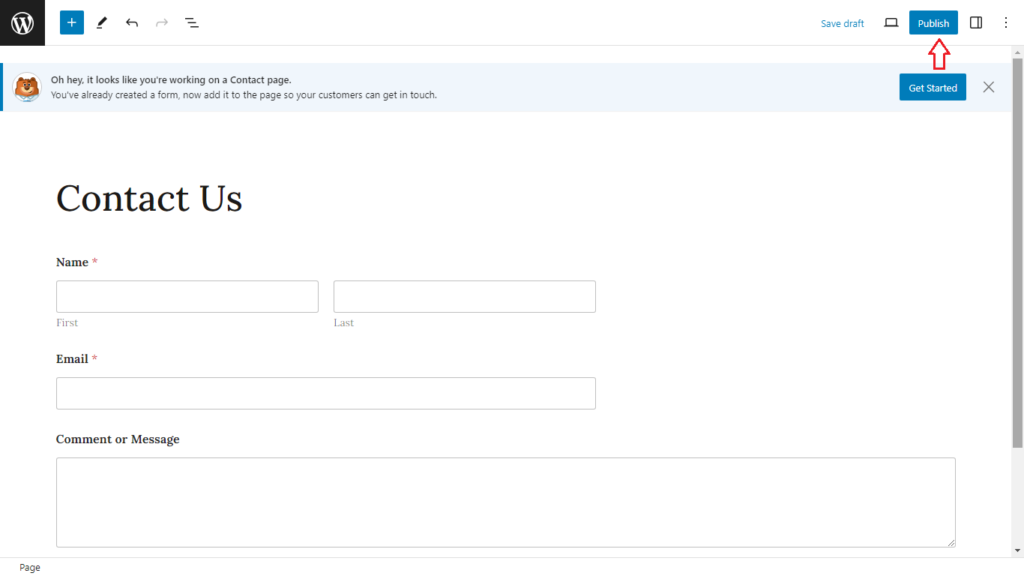Open the block inserter plus button
1024x576 pixels.
72,23
